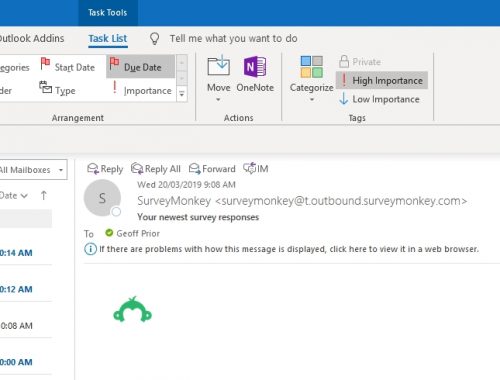Click the view in web browser info bar

[289, 249]
